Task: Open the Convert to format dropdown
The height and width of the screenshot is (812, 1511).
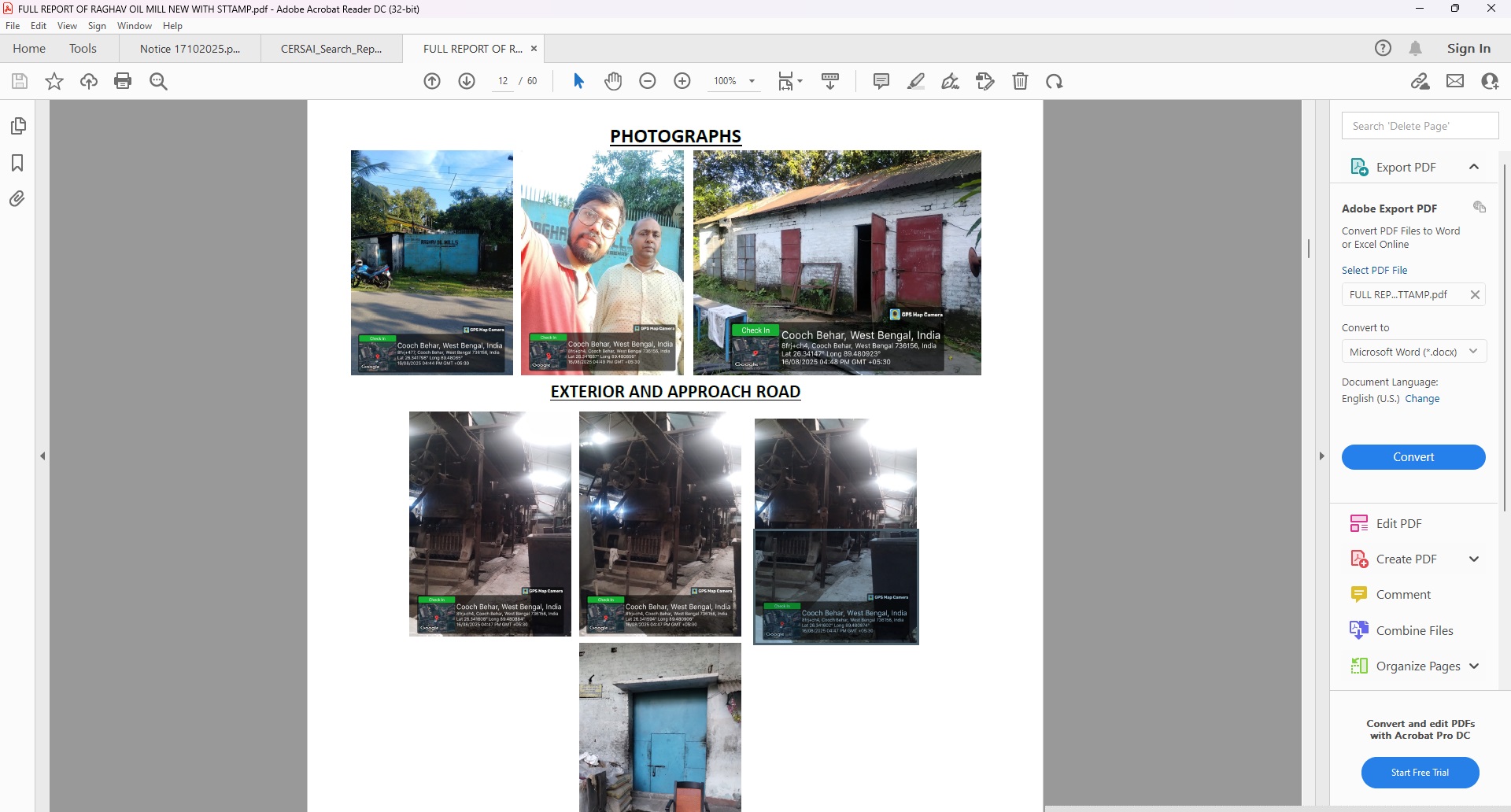Action: click(1413, 352)
